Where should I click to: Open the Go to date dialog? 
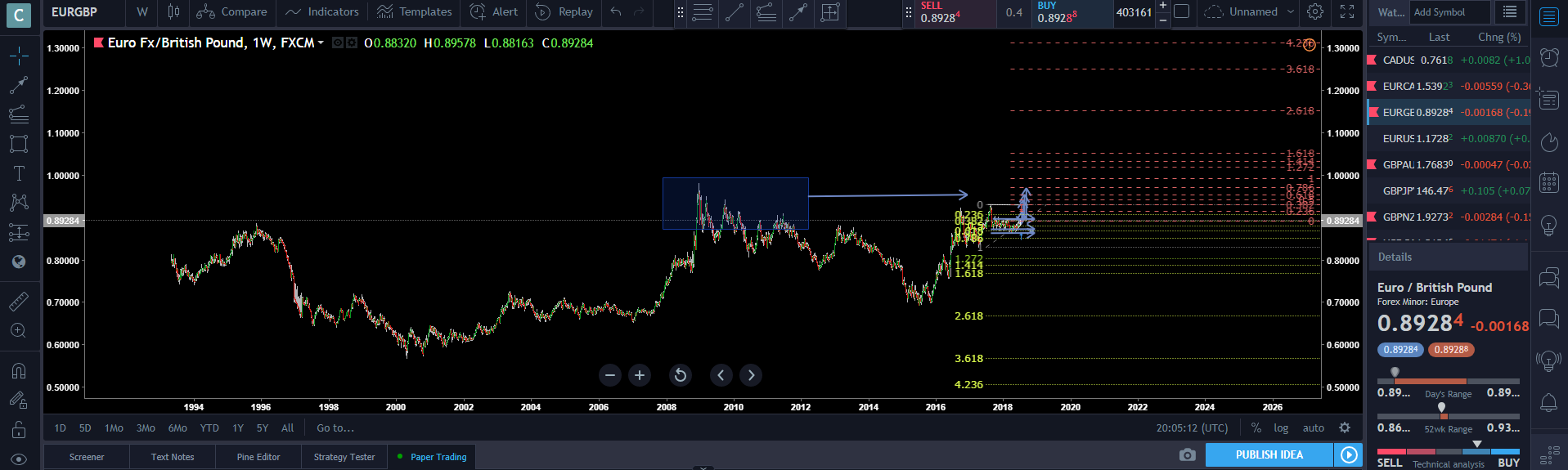pos(335,427)
